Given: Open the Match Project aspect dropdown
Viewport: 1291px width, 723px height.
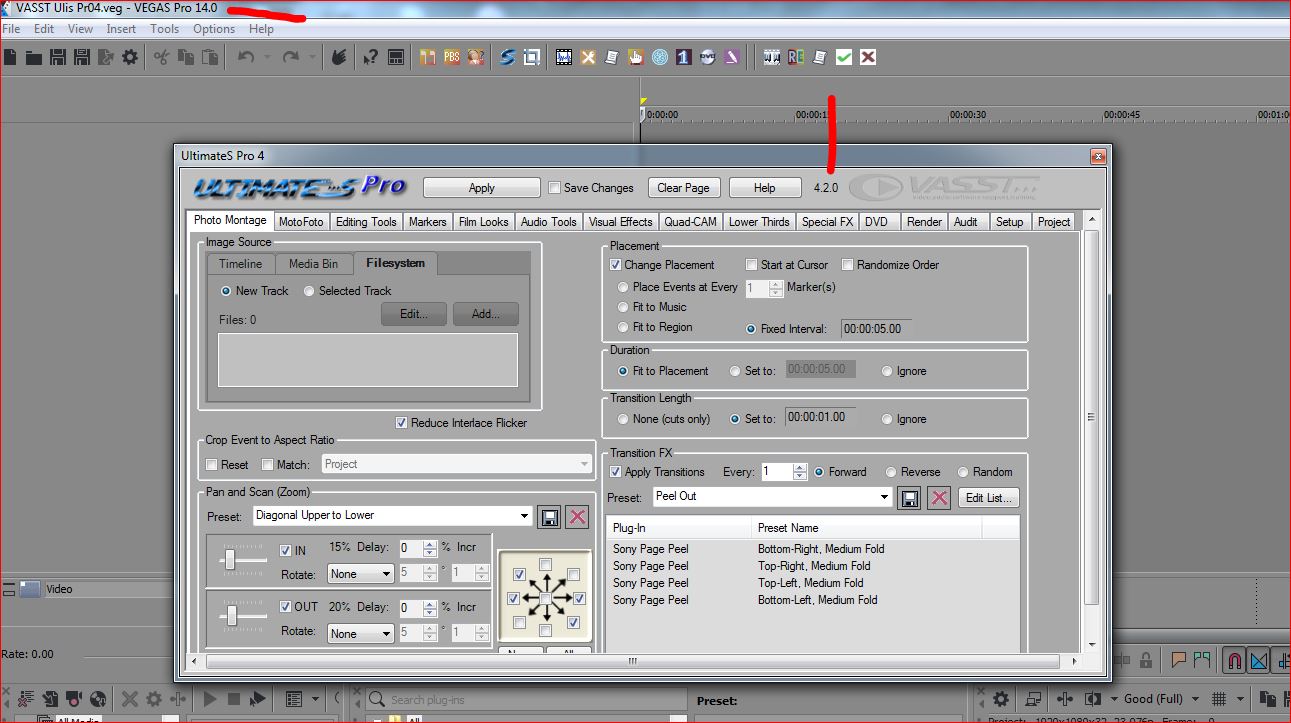Looking at the screenshot, I should pos(457,464).
